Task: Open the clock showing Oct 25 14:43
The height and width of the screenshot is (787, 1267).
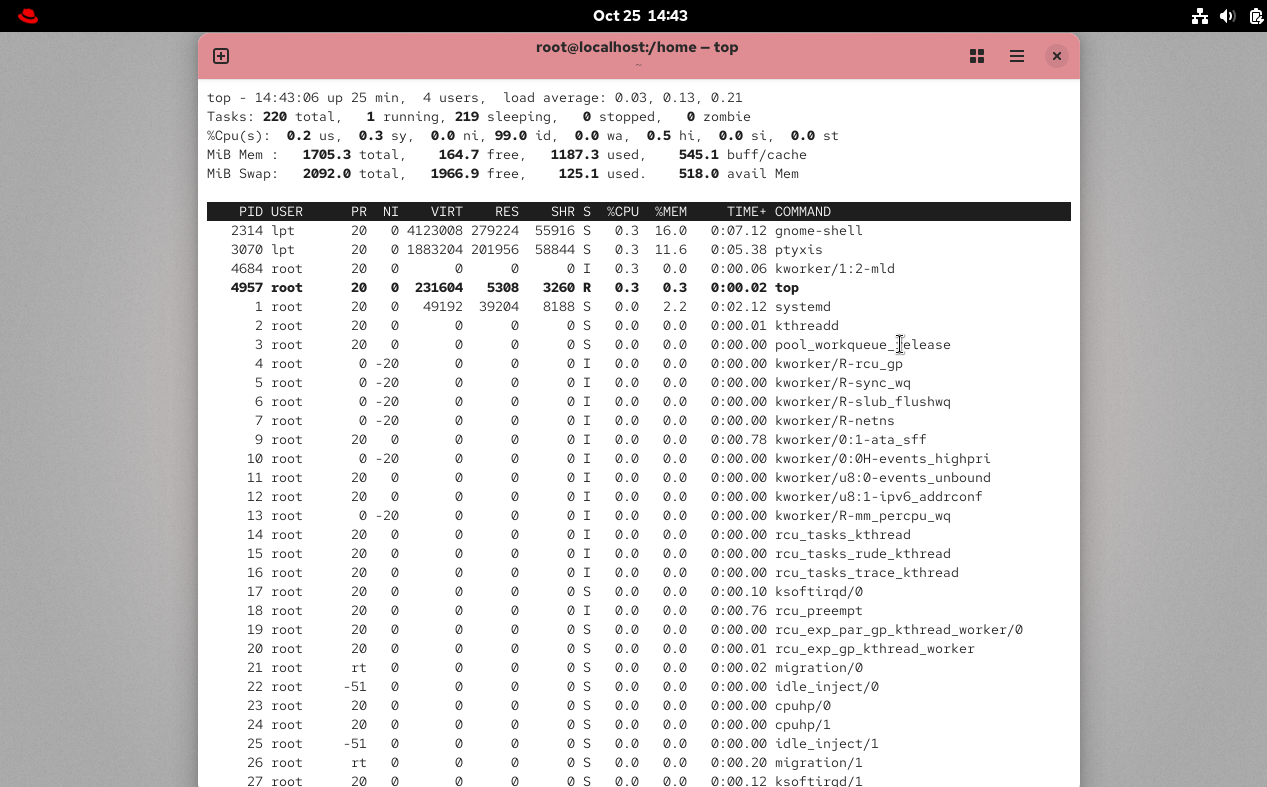Action: coord(639,16)
